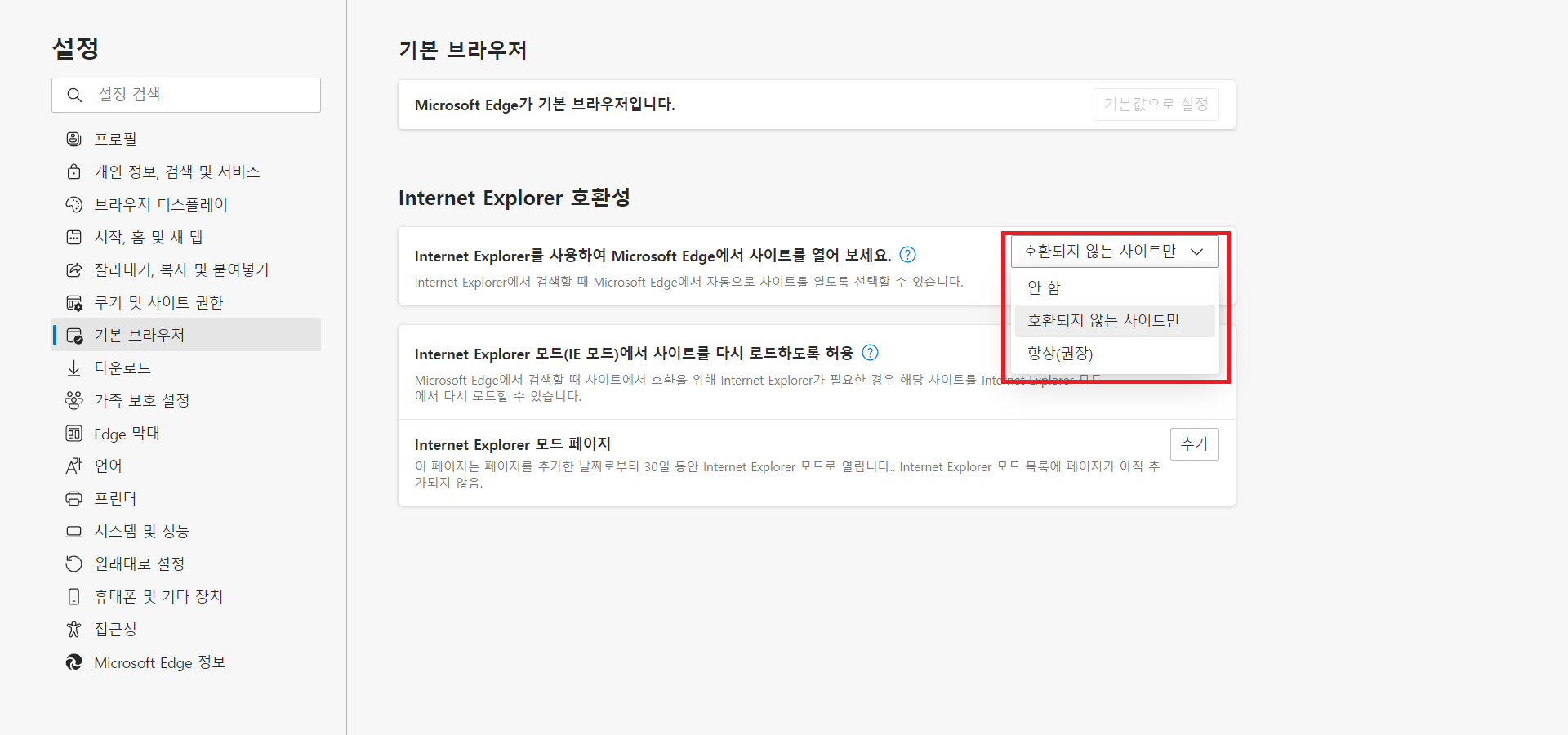Open 시스템 및 성능 settings

point(186,531)
